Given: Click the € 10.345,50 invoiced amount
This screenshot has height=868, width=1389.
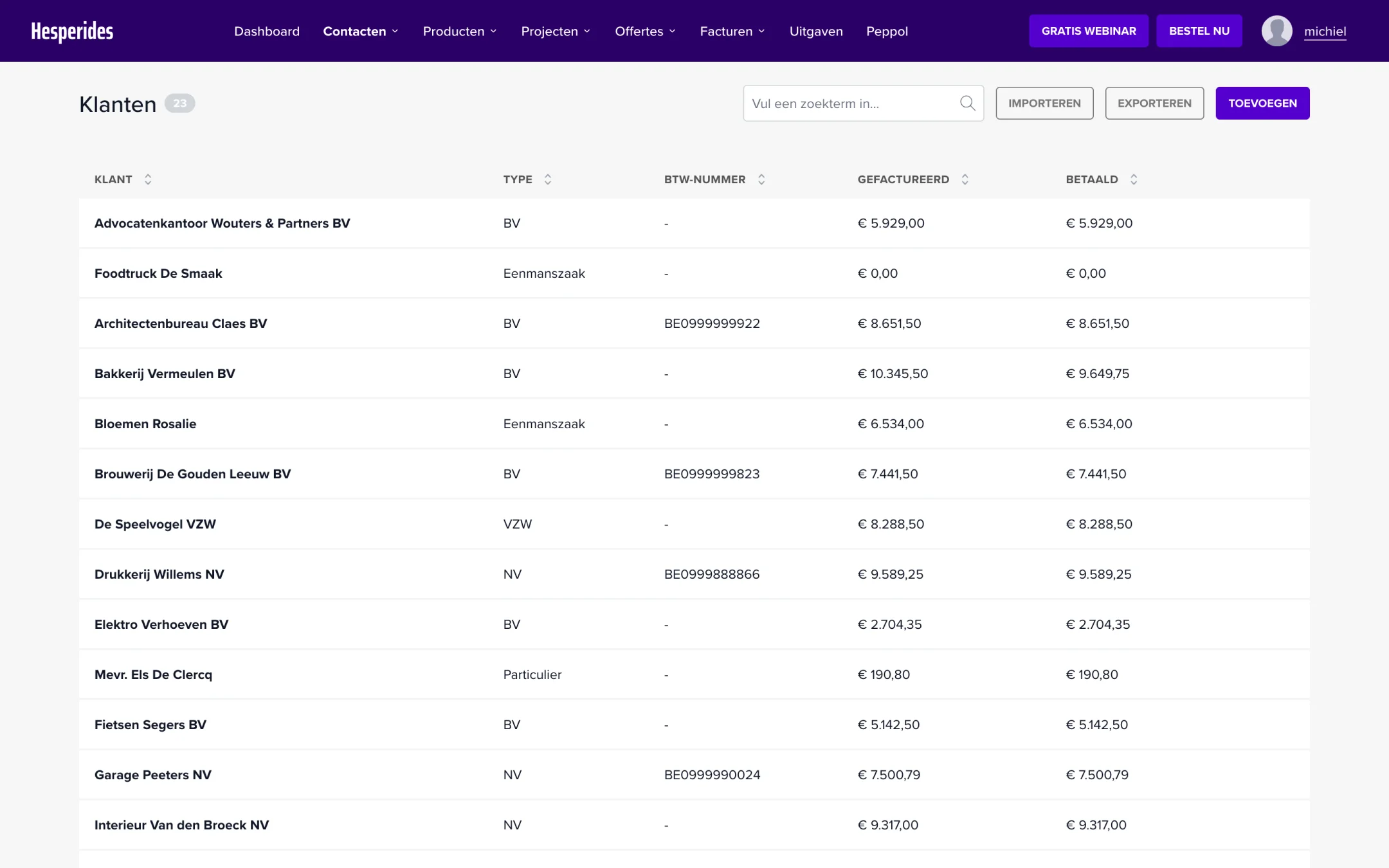Looking at the screenshot, I should point(893,374).
